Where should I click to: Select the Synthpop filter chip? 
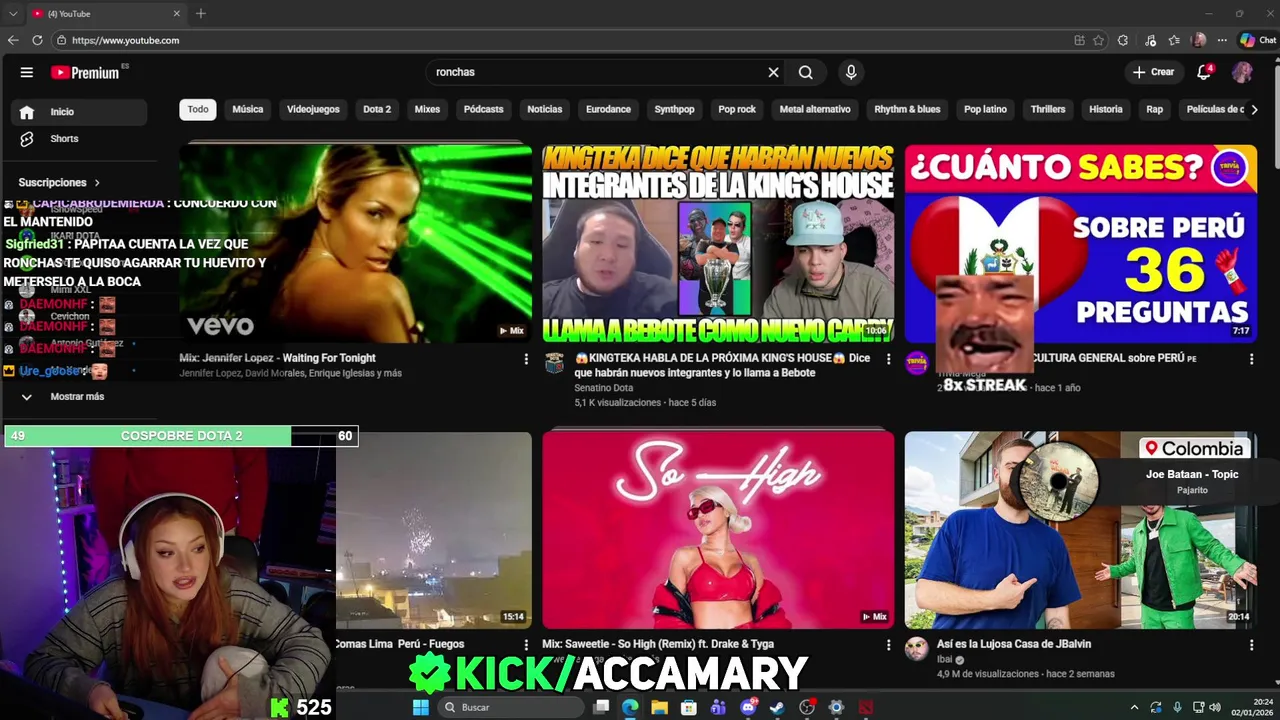tap(674, 109)
